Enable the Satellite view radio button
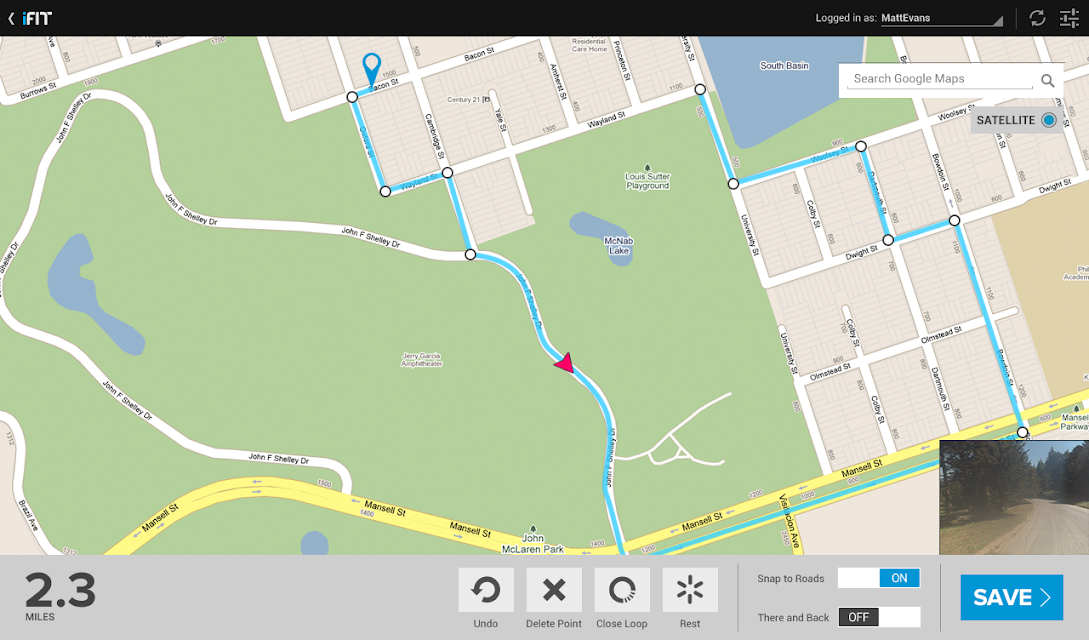This screenshot has width=1089, height=640. coord(1049,120)
